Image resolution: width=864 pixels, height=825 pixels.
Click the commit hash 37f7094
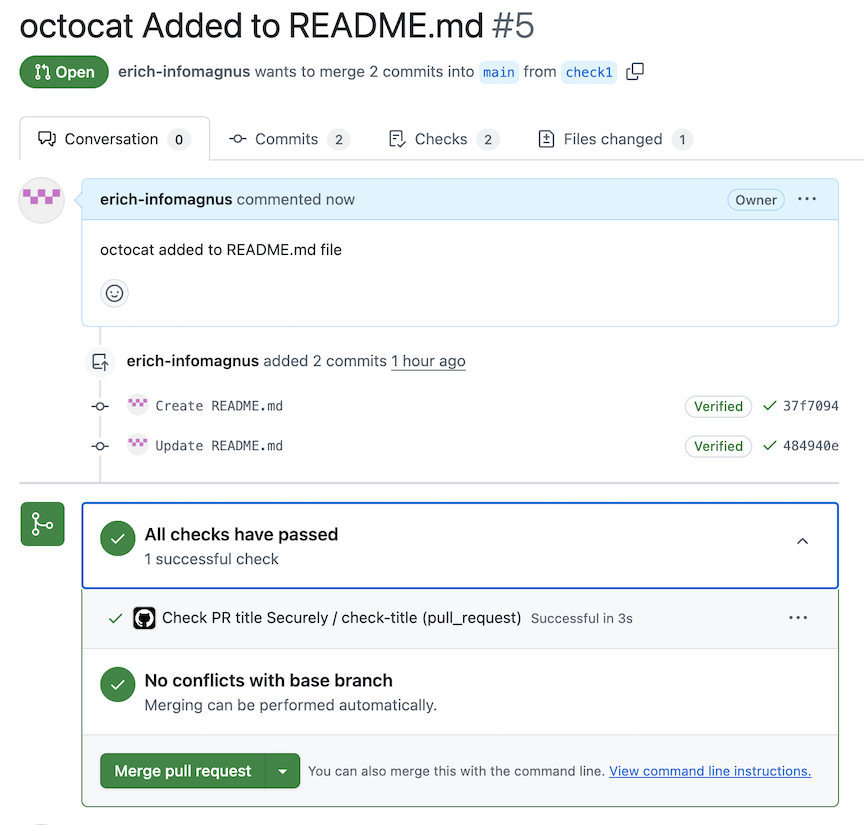click(812, 406)
